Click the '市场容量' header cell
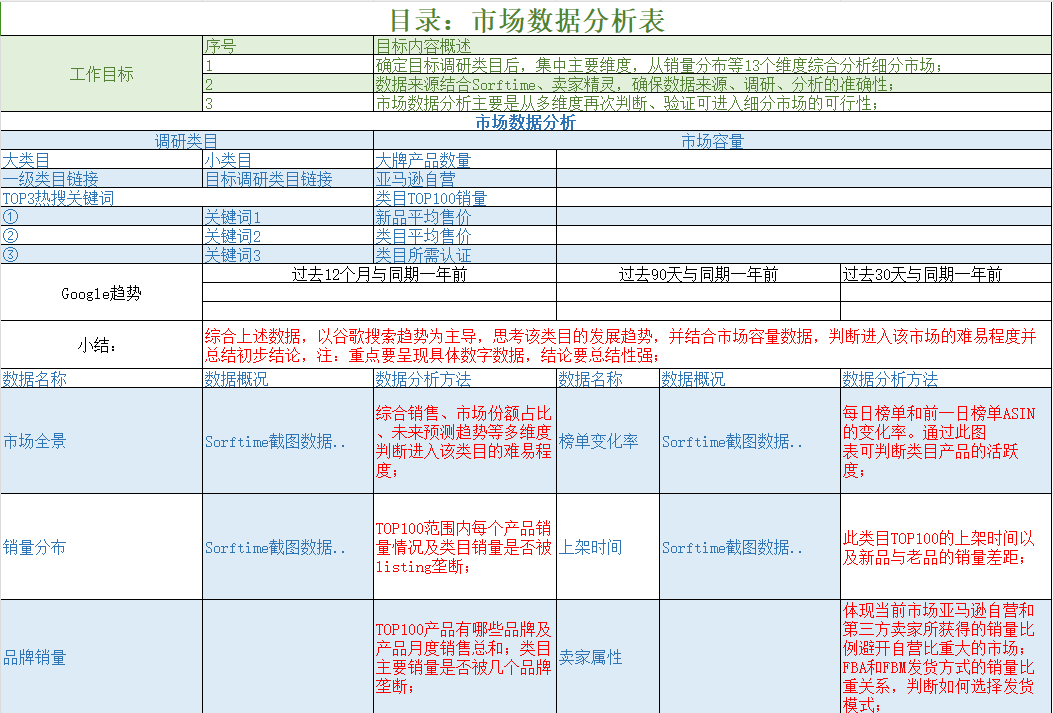Image resolution: width=1053 pixels, height=713 pixels. click(713, 141)
